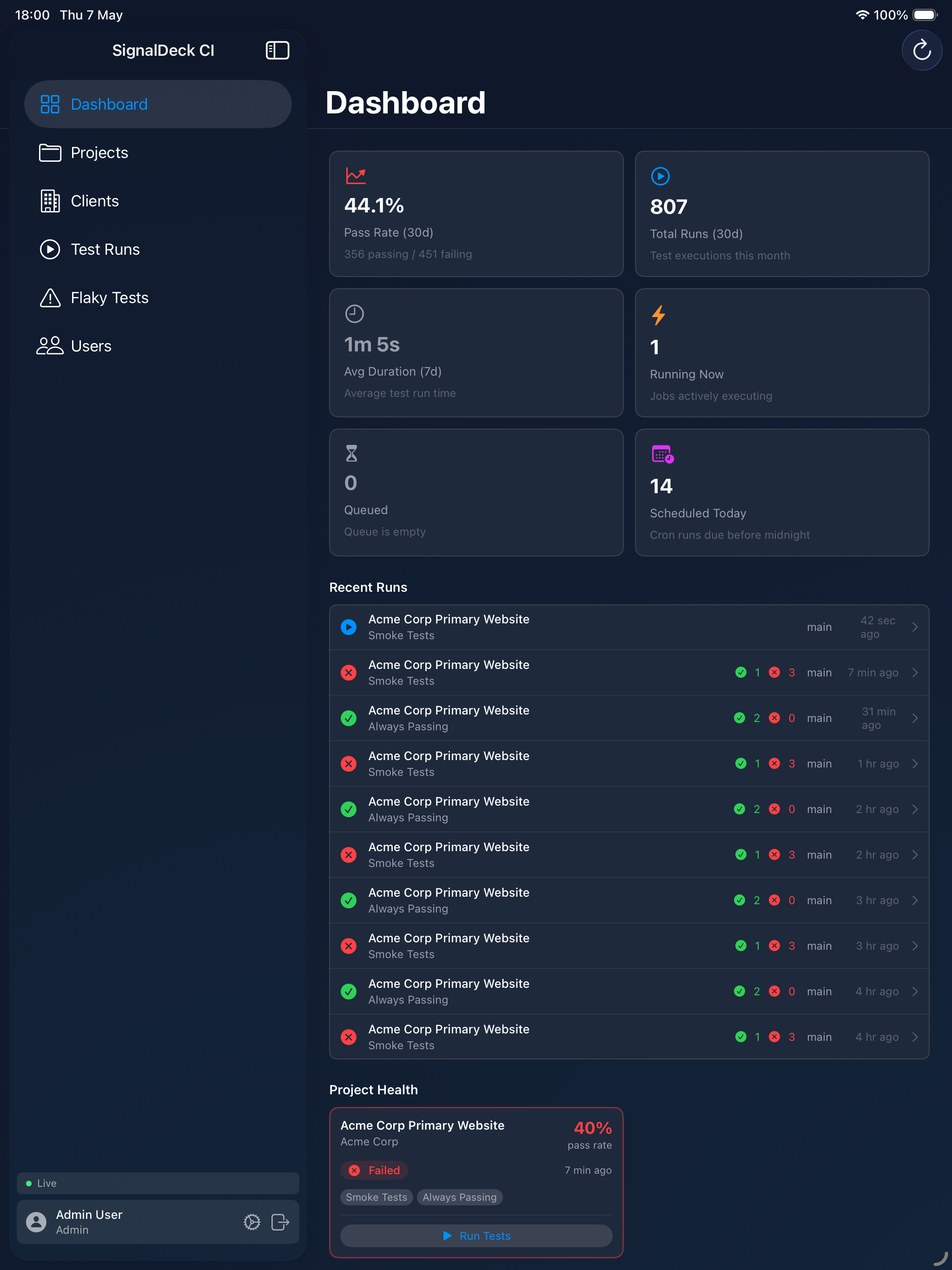Click the Admin User avatar icon
Image resolution: width=952 pixels, height=1270 pixels.
point(36,1222)
